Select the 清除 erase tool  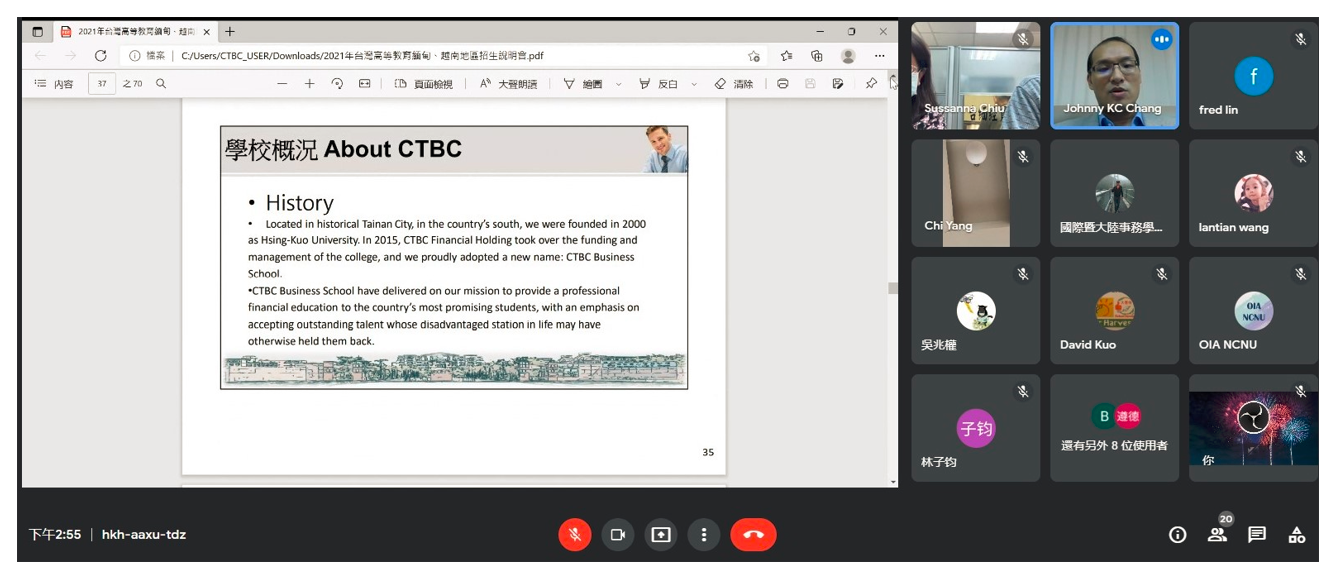pyautogui.click(x=734, y=84)
